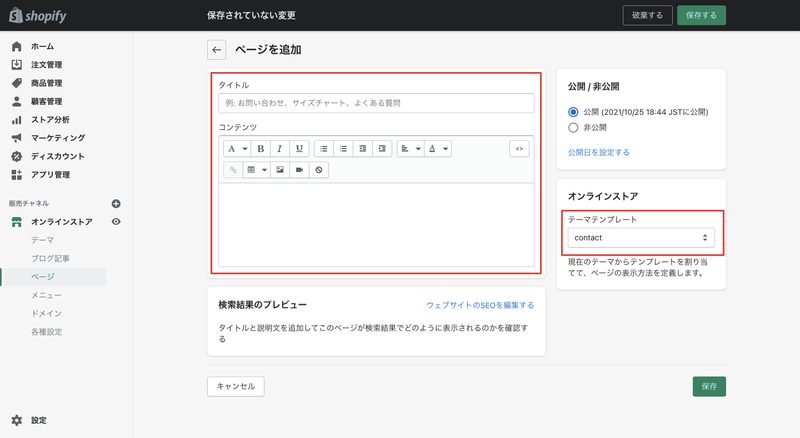Click 破棄する in the top bar
The height and width of the screenshot is (438, 800).
tap(647, 15)
